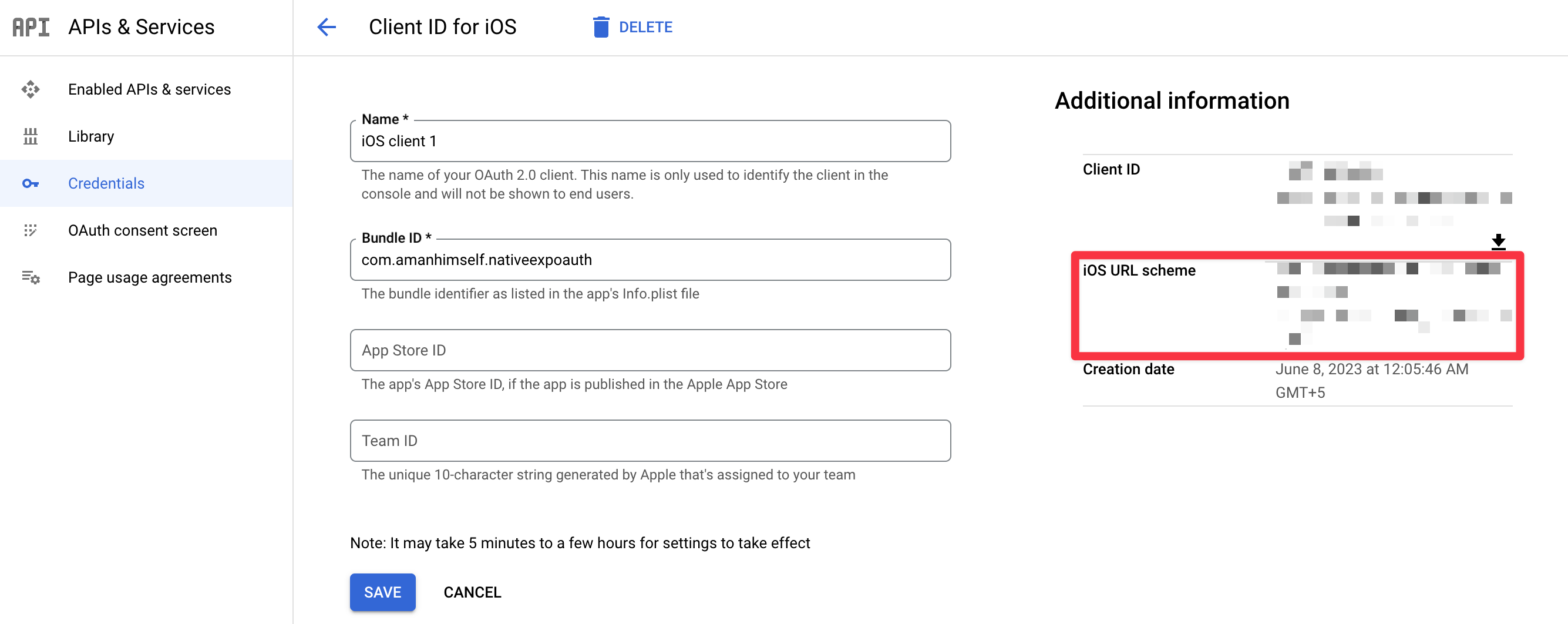Viewport: 1568px width, 624px height.
Task: Focus the Team ID input field
Action: click(x=650, y=440)
